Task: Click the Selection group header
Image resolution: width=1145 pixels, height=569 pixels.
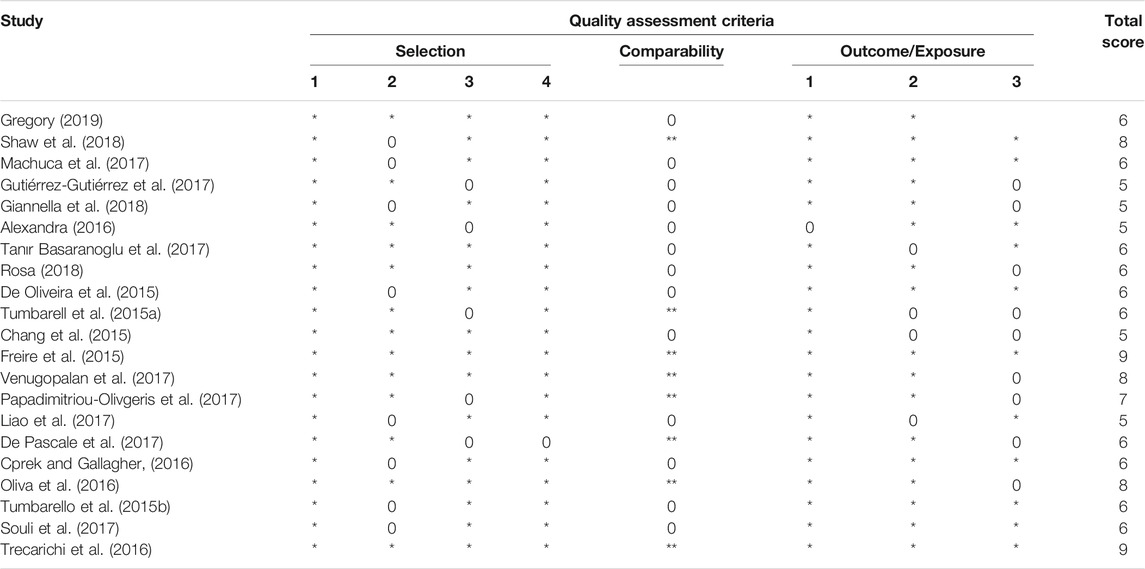Action: [x=430, y=52]
